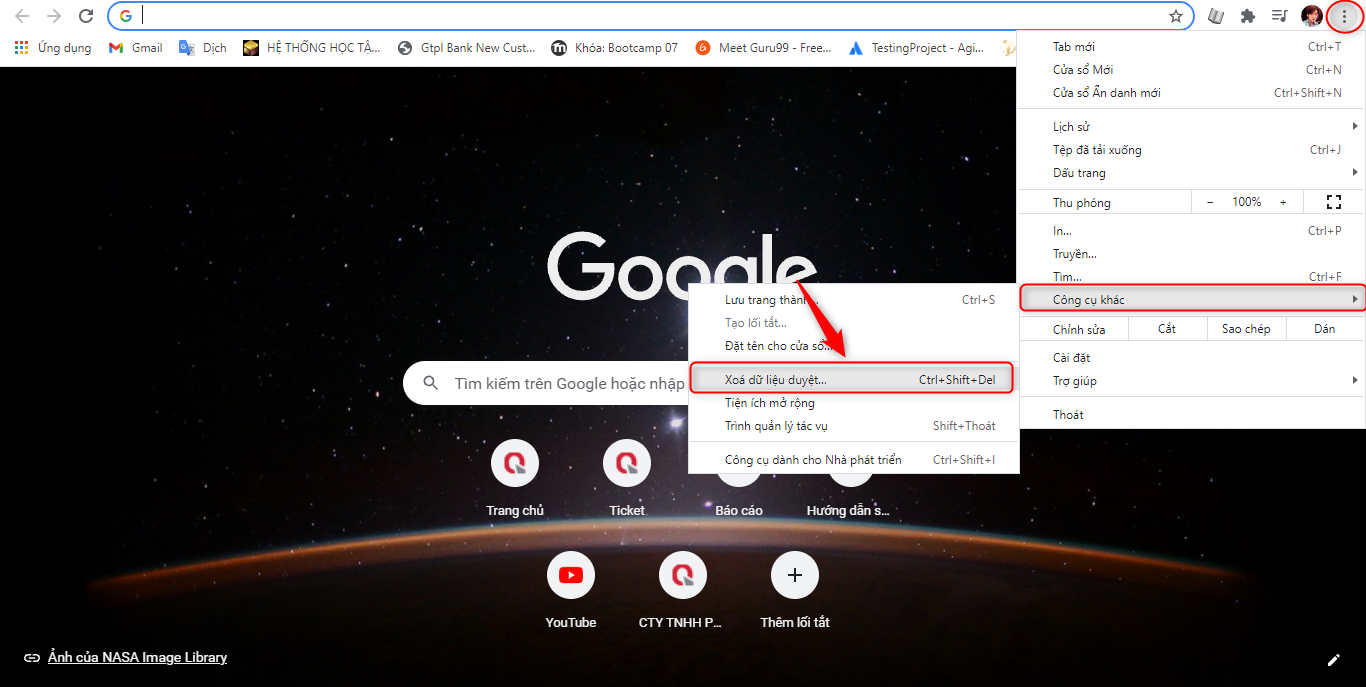Collapse the Công cụ khác submenu

pos(1191,299)
